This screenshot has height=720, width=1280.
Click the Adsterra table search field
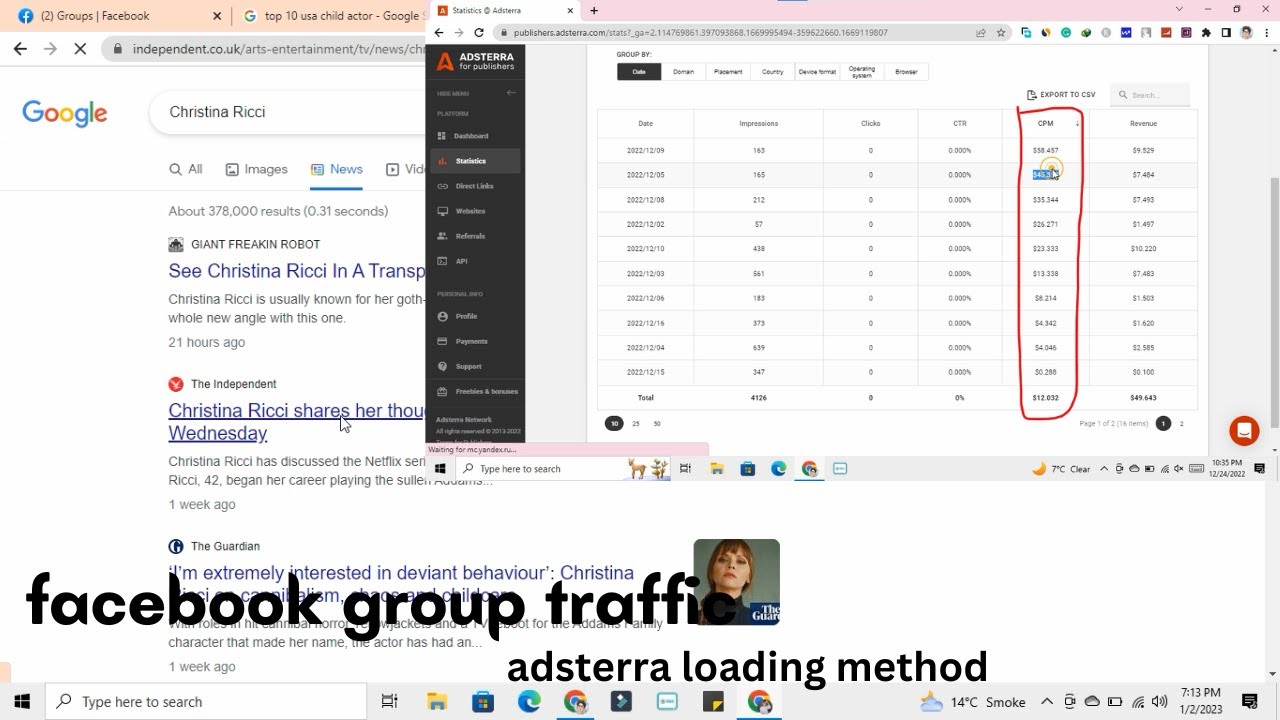[x=1150, y=95]
